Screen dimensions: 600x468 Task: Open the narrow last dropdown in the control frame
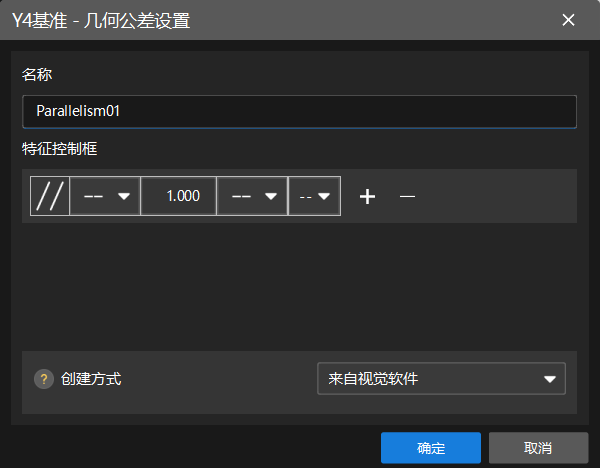click(x=314, y=196)
